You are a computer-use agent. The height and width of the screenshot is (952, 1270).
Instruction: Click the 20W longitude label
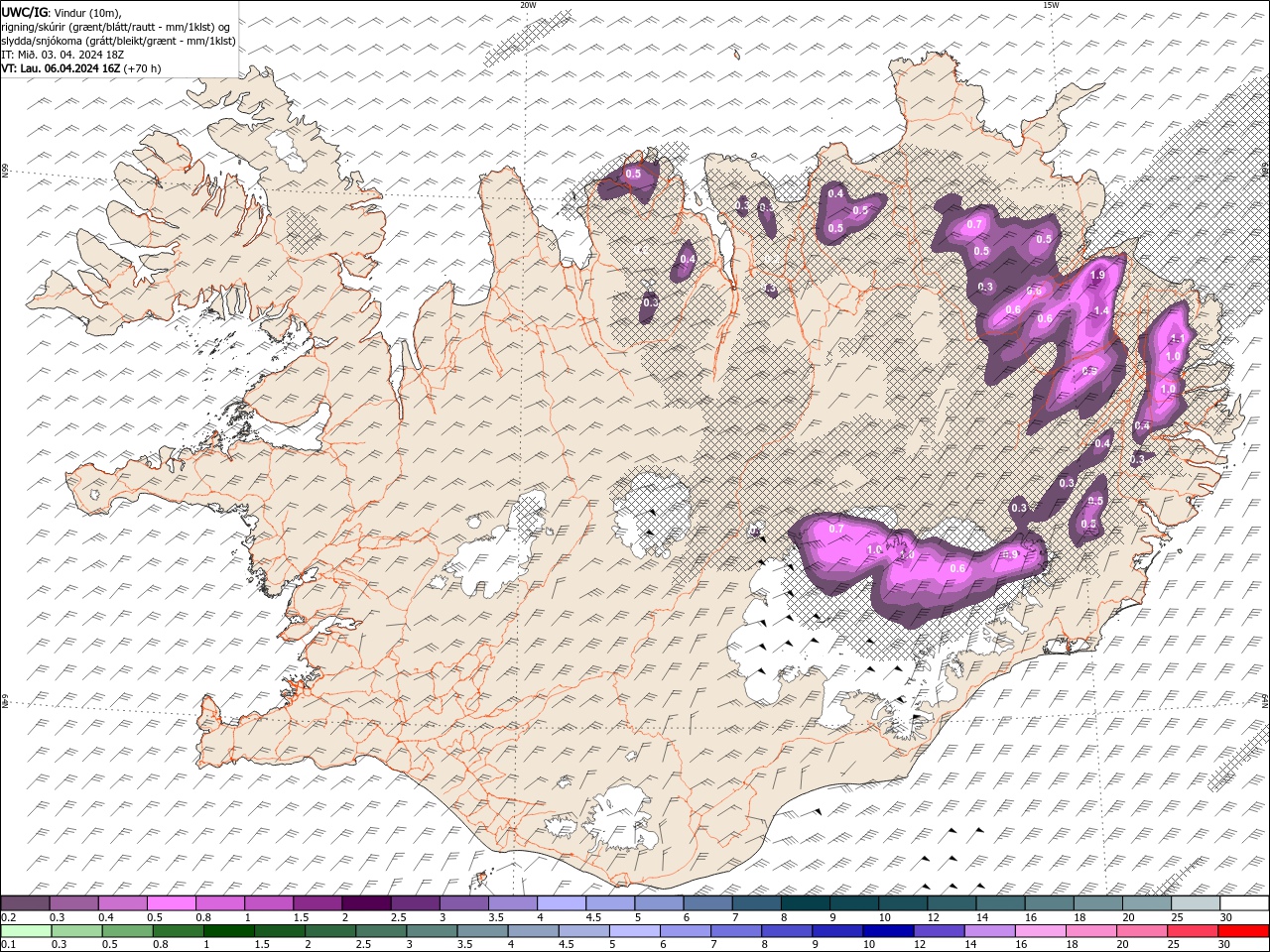pos(528,5)
